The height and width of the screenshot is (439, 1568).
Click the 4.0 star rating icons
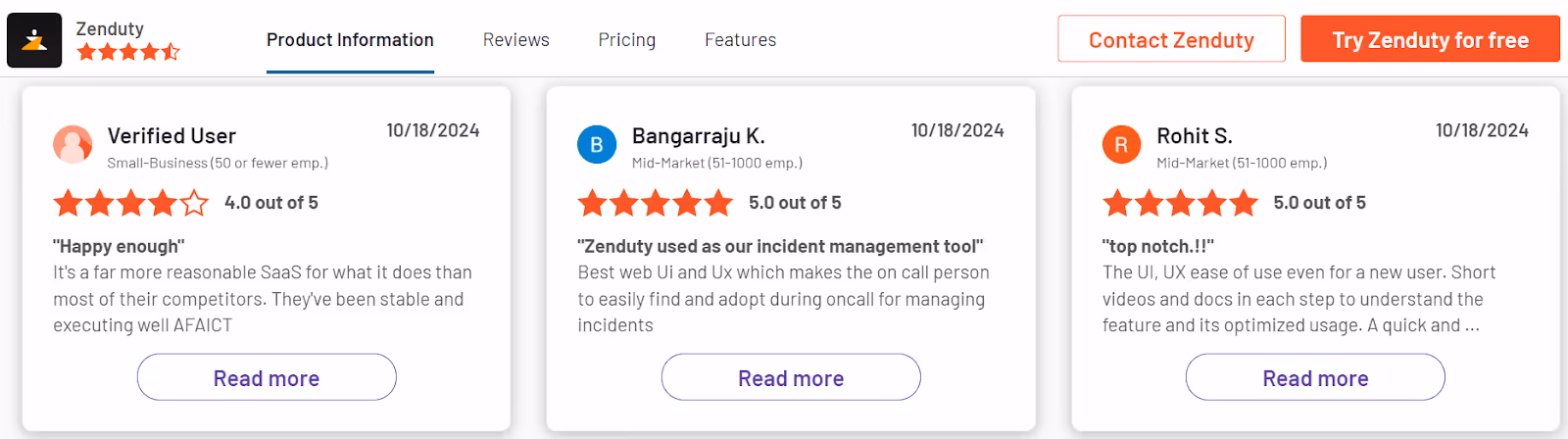pos(131,203)
